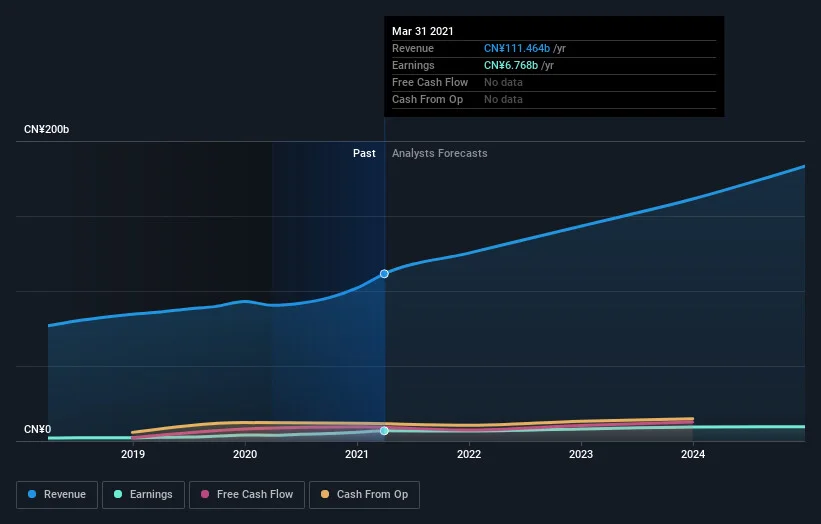Select the revenue data point marker on chart
Viewport: 821px width, 524px height.
tap(384, 274)
